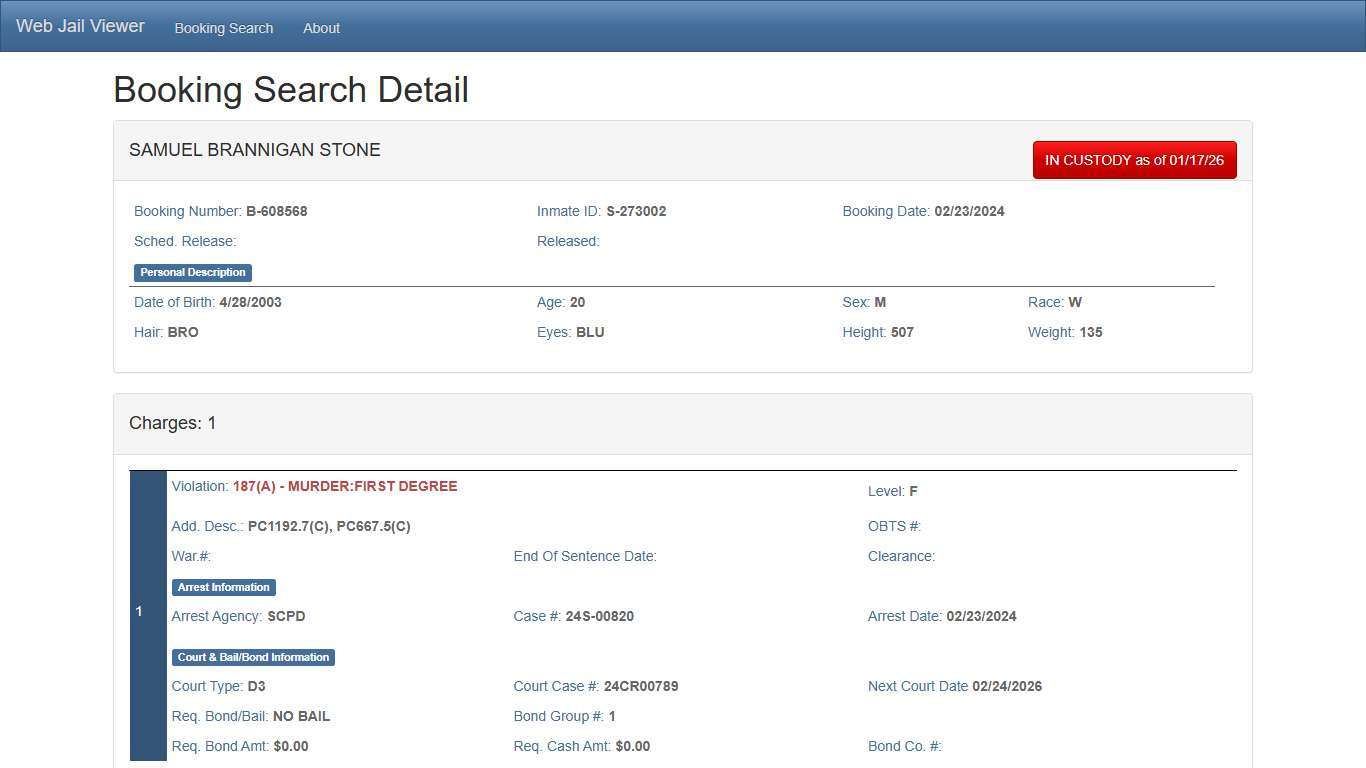Click the Personal Description badge
Image resolution: width=1366 pixels, height=768 pixels.
193,272
